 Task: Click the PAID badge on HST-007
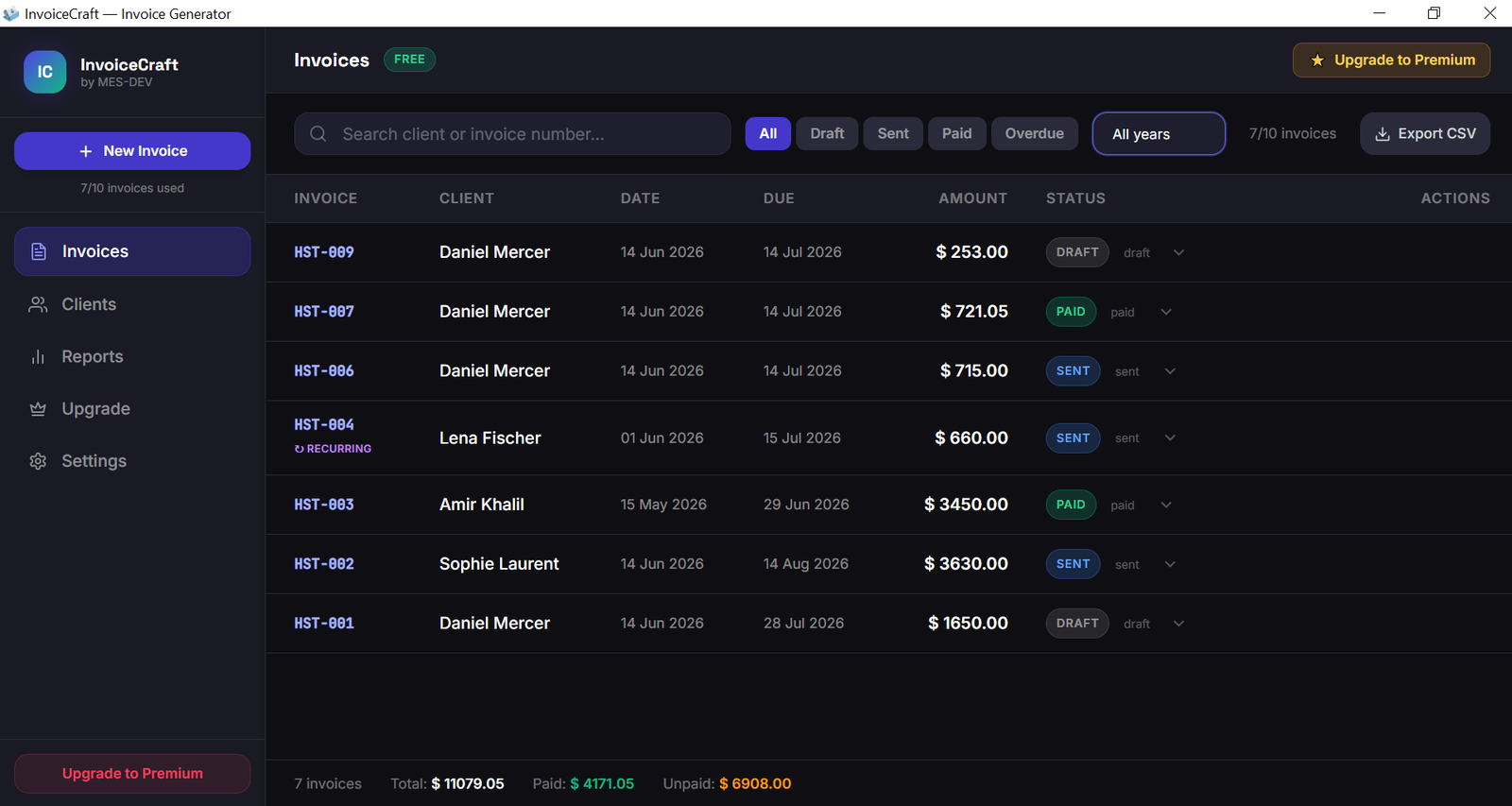click(x=1071, y=312)
